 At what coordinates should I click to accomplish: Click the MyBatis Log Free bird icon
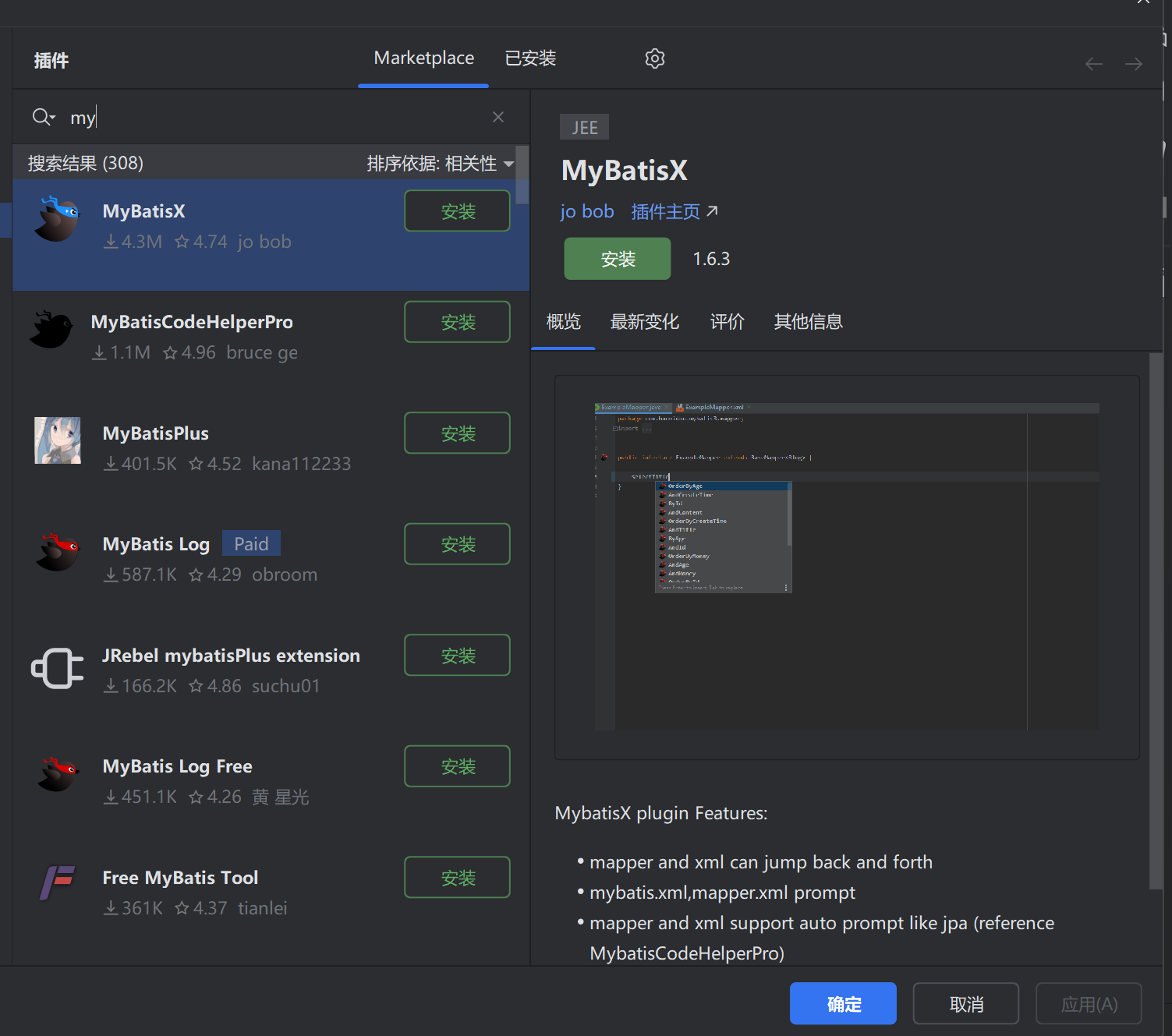[x=57, y=774]
